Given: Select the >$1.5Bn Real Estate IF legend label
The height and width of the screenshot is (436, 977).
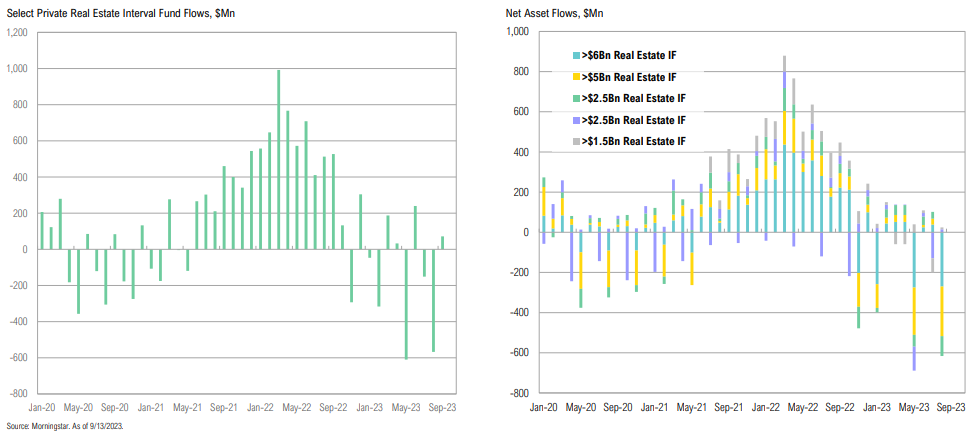Looking at the screenshot, I should pos(637,142).
